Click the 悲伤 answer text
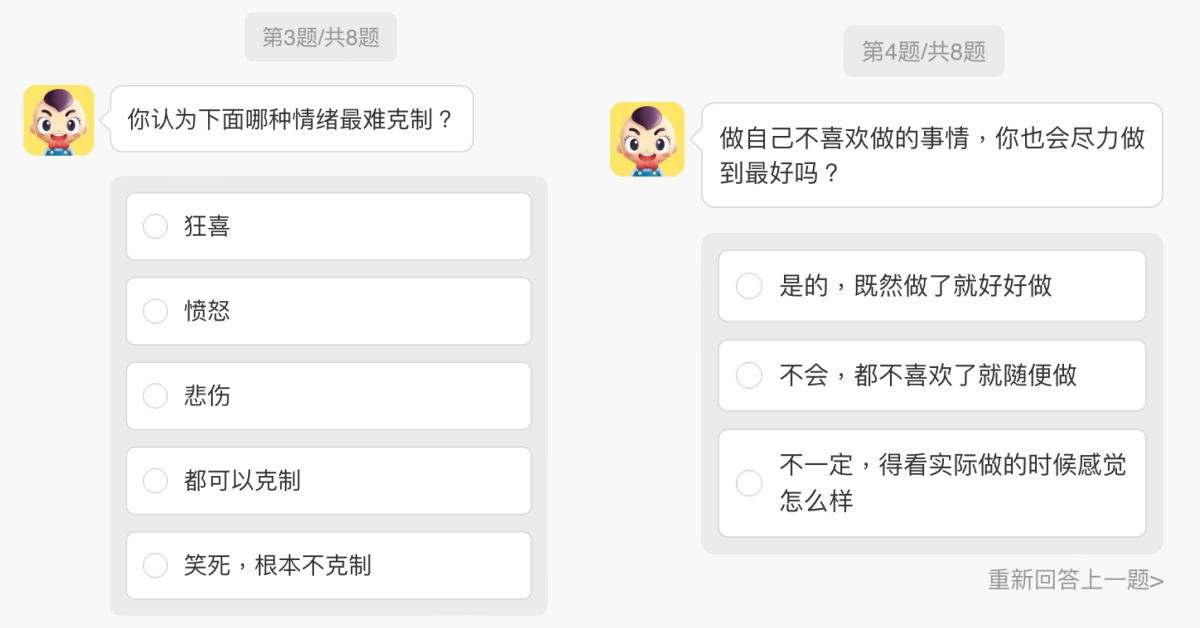The height and width of the screenshot is (628, 1200). click(207, 396)
